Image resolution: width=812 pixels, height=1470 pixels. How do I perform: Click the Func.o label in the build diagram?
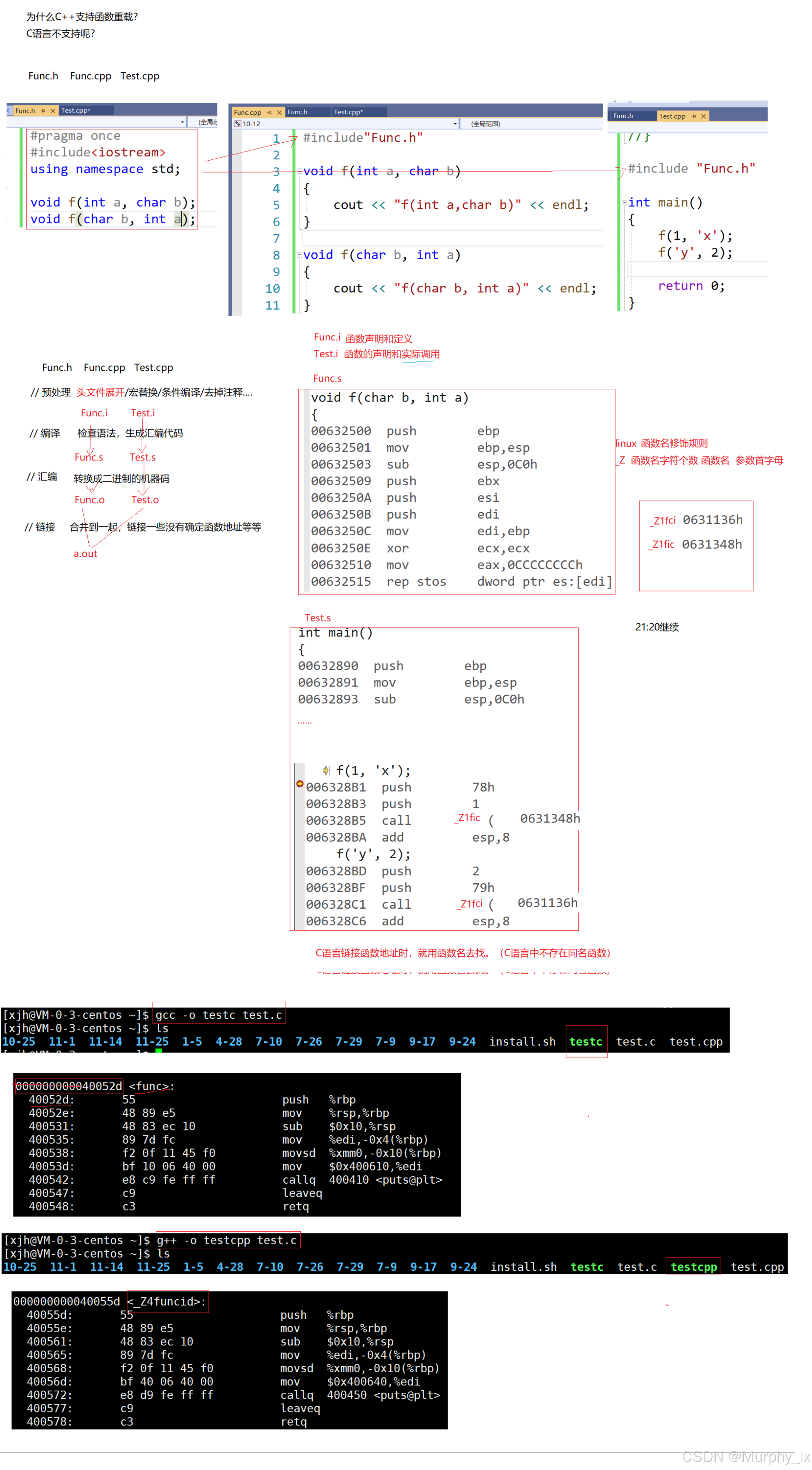point(90,499)
